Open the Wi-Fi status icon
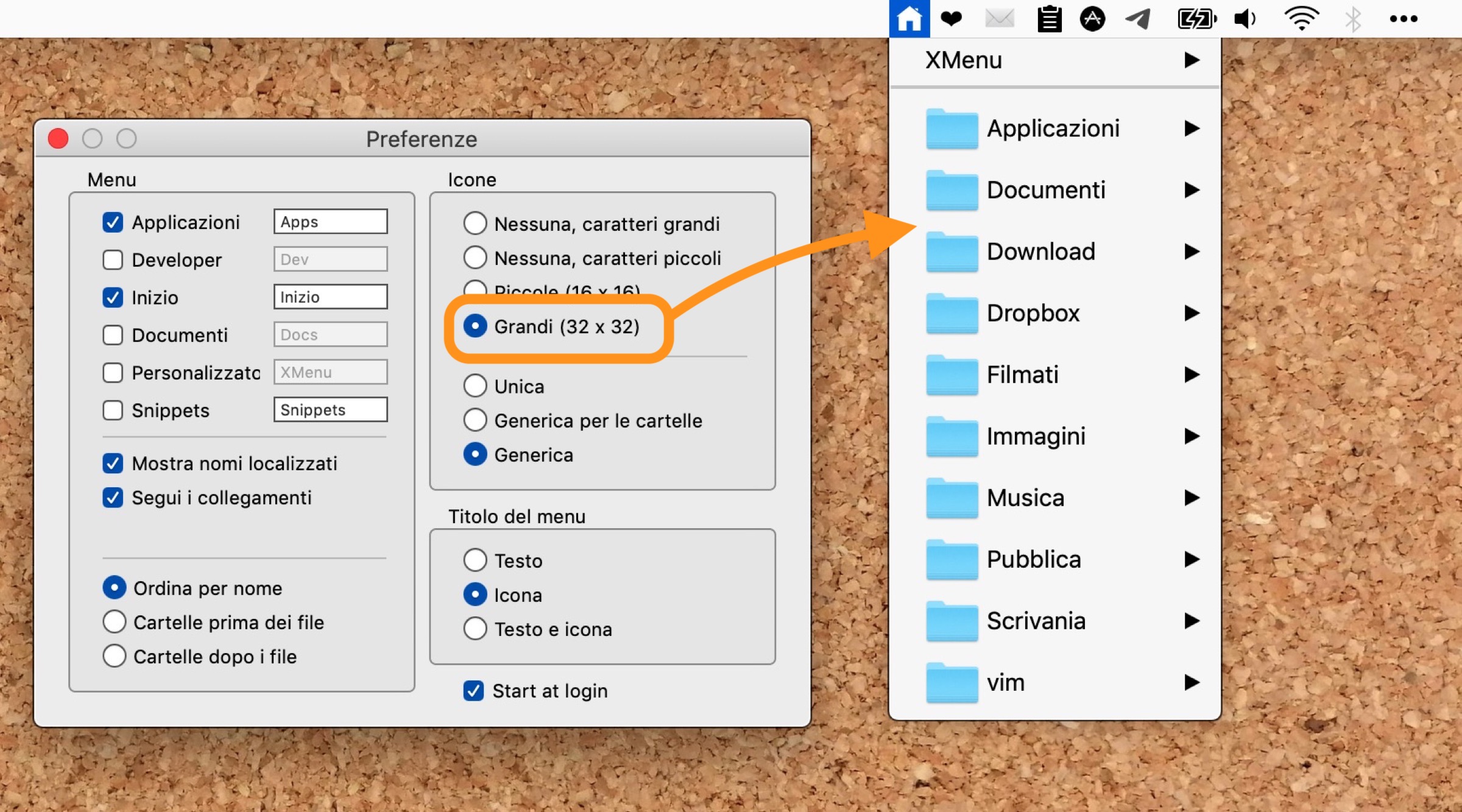The image size is (1462, 812). tap(1301, 19)
